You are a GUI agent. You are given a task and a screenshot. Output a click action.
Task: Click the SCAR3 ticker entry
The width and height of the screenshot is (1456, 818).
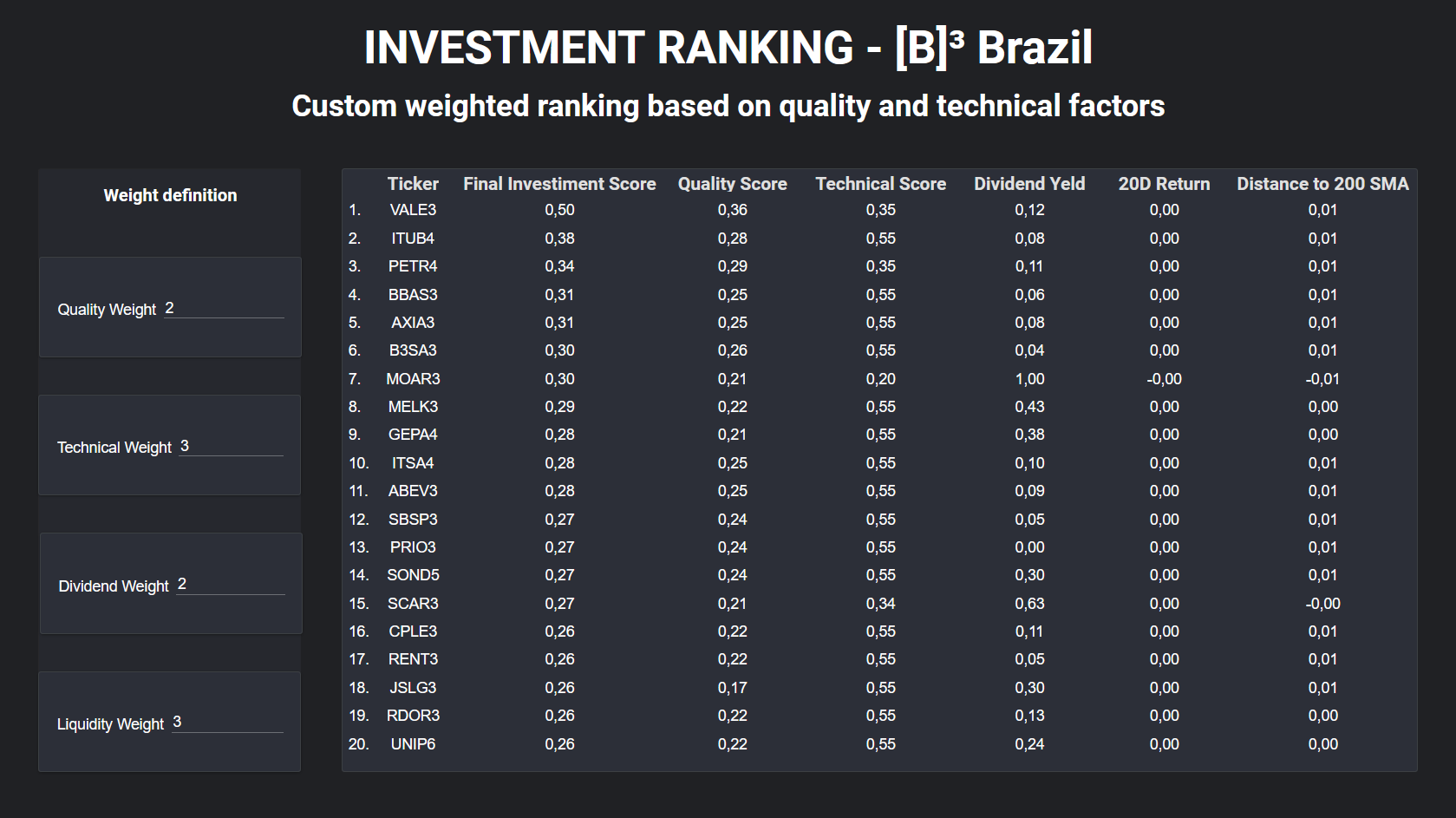(413, 604)
